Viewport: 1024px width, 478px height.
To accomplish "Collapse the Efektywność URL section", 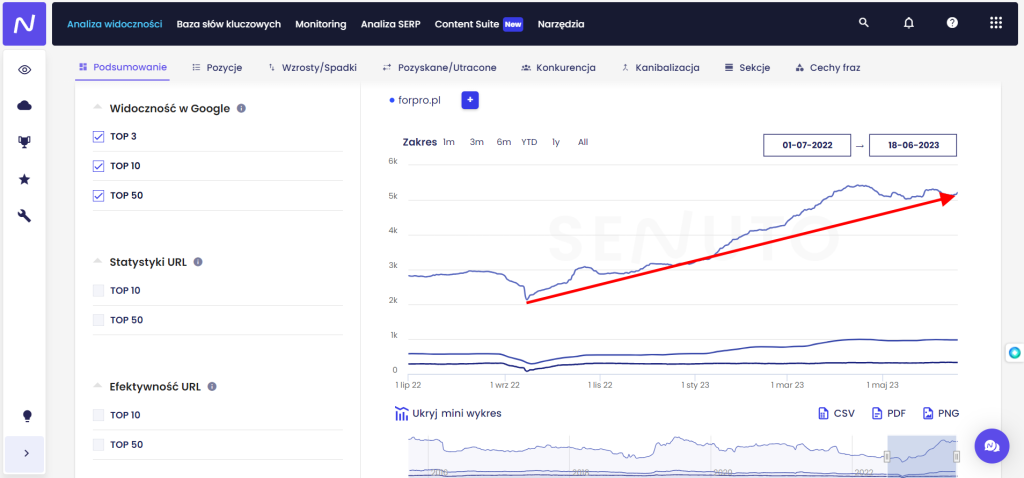I will click(97, 386).
